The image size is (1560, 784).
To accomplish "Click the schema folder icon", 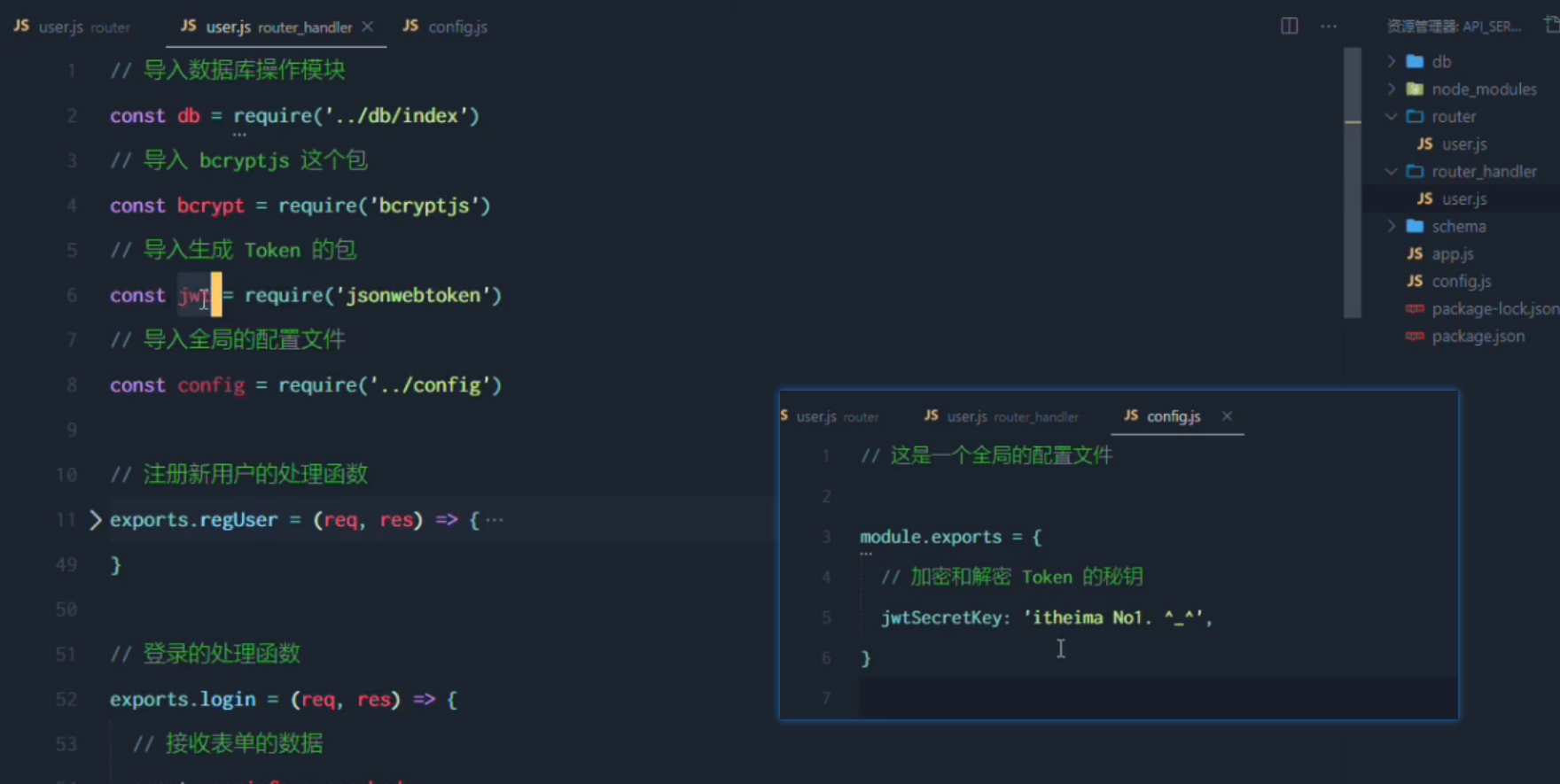I will click(1415, 226).
